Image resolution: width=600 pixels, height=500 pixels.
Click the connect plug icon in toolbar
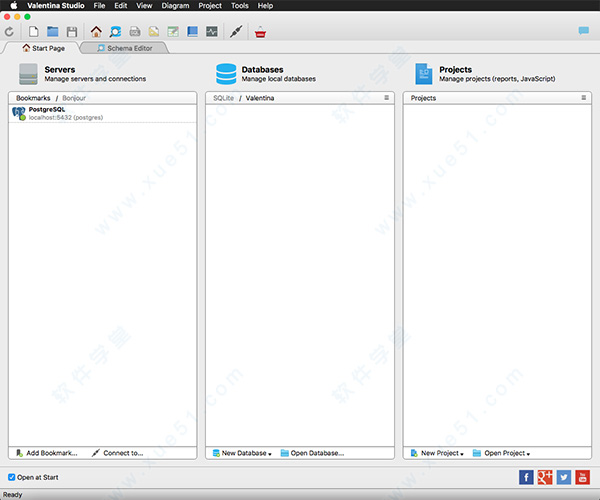236,31
